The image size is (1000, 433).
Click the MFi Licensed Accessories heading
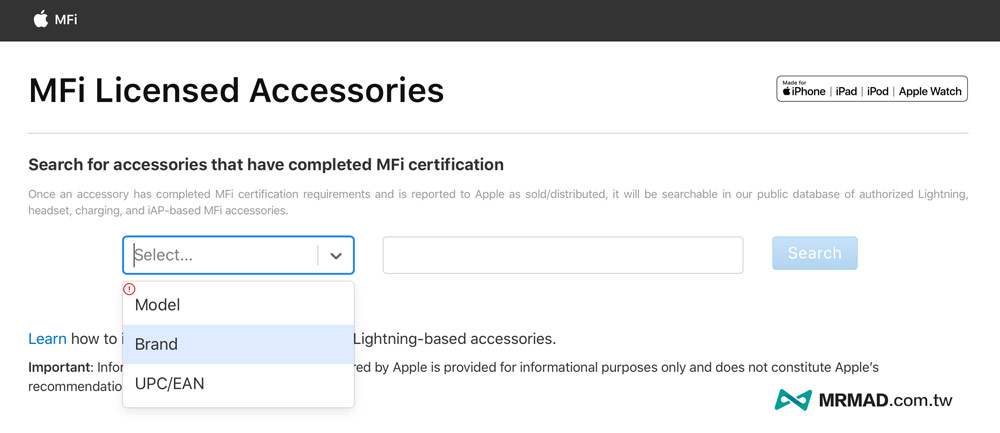click(236, 90)
